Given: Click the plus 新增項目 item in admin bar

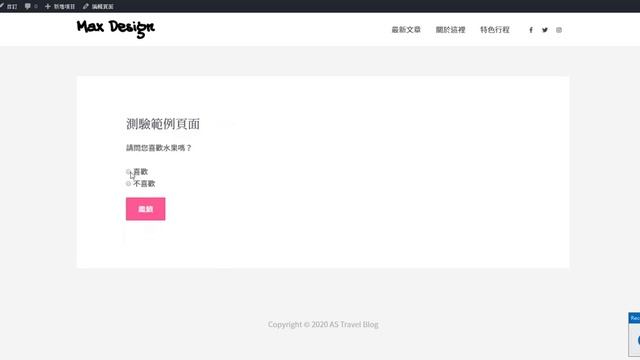Looking at the screenshot, I should (x=60, y=6).
